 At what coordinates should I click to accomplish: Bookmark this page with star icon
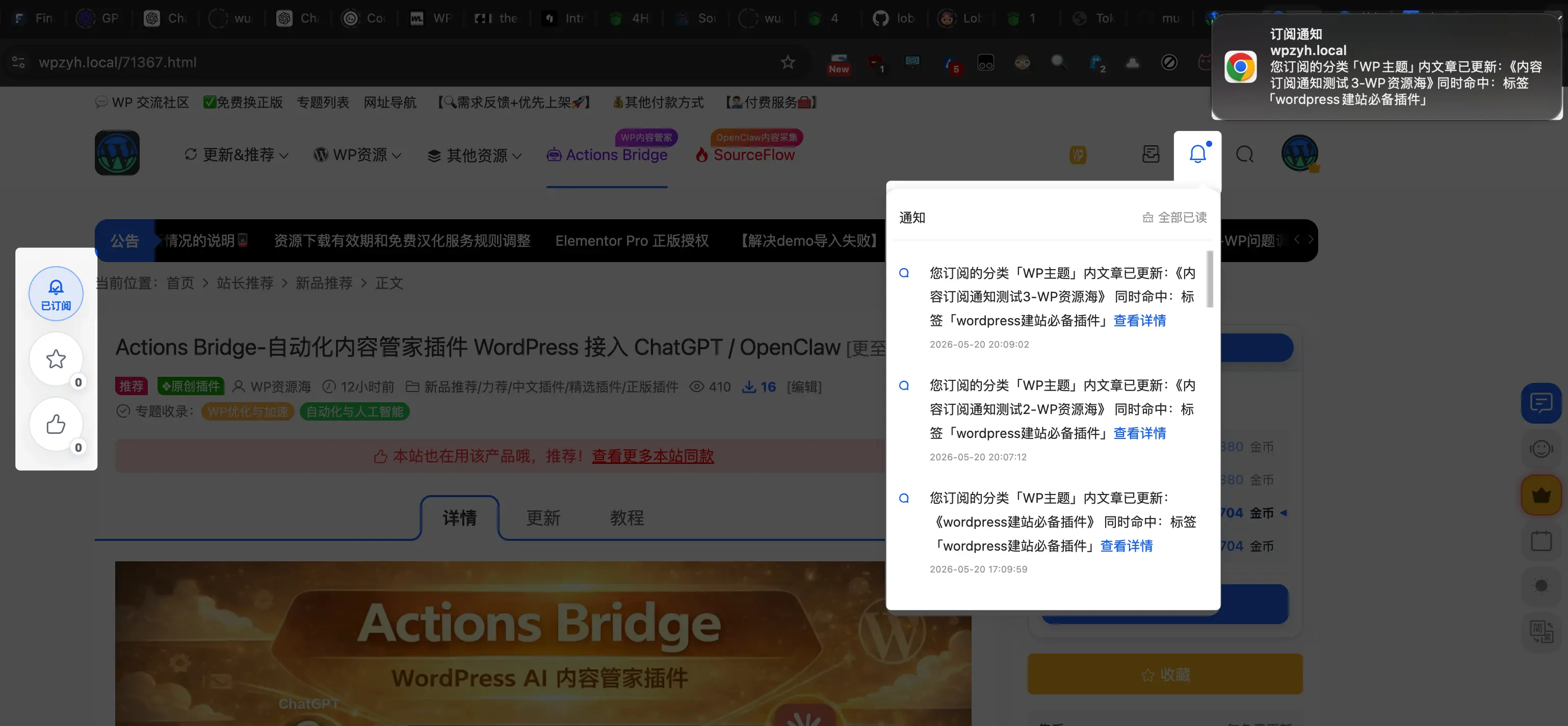click(x=788, y=62)
